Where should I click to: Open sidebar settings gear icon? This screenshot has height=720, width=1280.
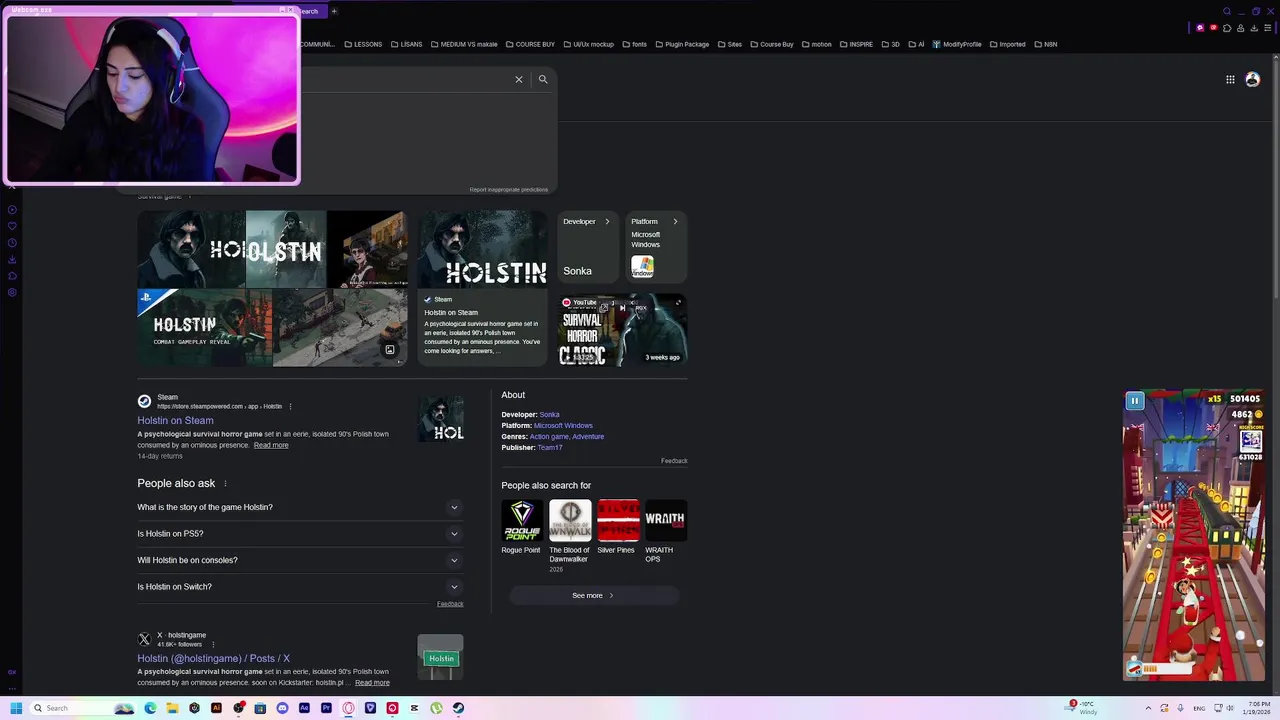[12, 292]
